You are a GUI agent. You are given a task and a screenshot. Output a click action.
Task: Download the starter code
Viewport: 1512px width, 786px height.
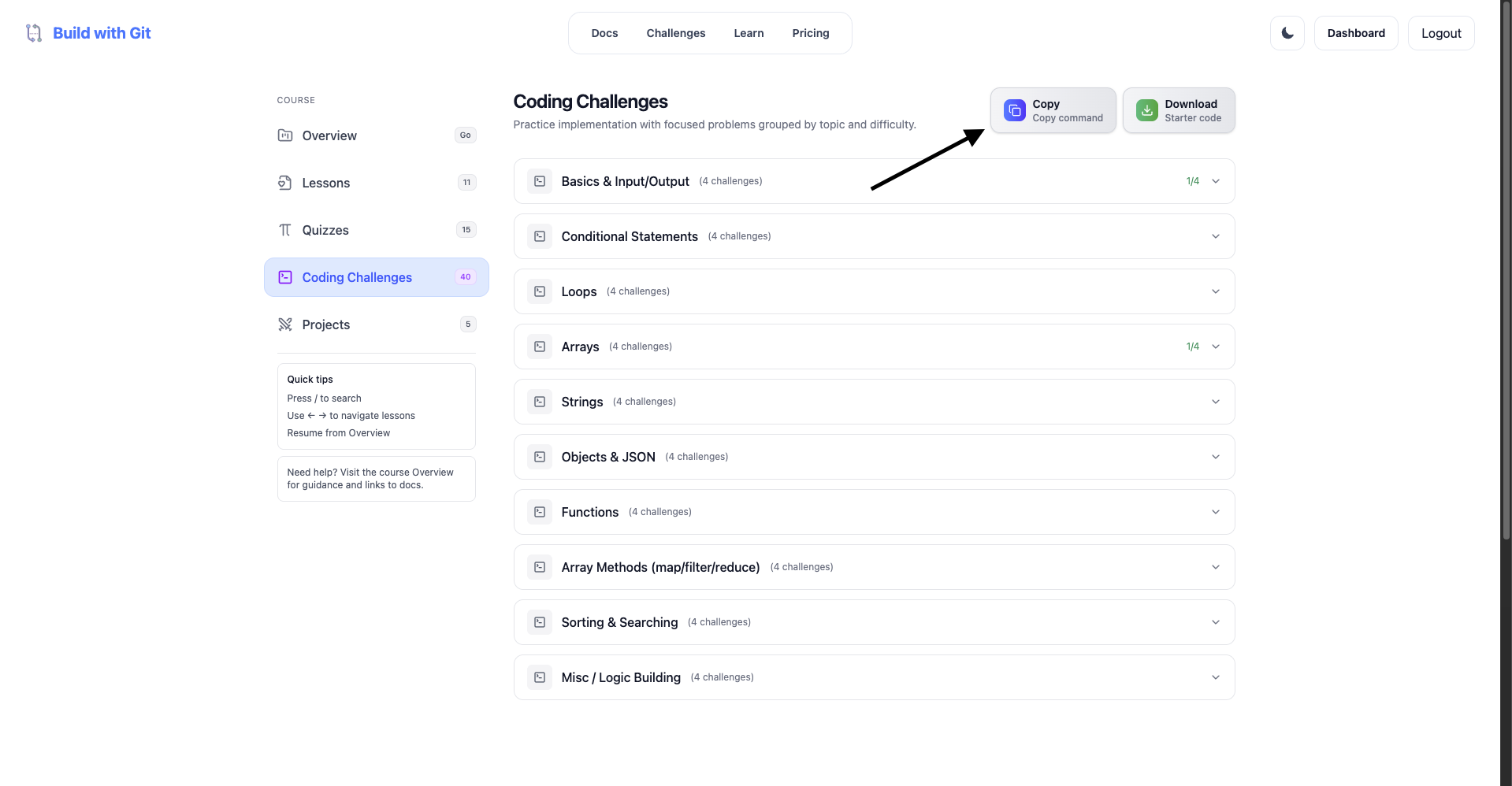(1179, 110)
